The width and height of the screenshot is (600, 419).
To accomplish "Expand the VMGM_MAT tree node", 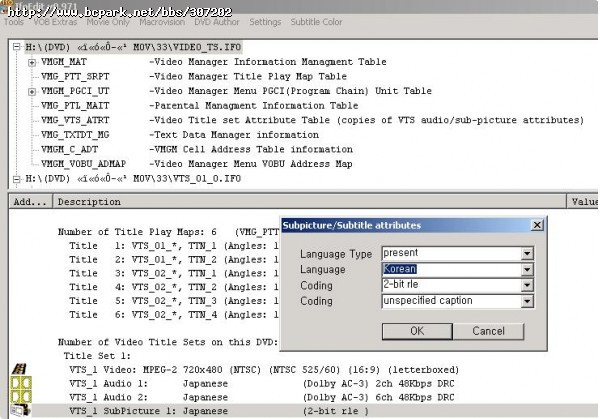I will pos(32,62).
